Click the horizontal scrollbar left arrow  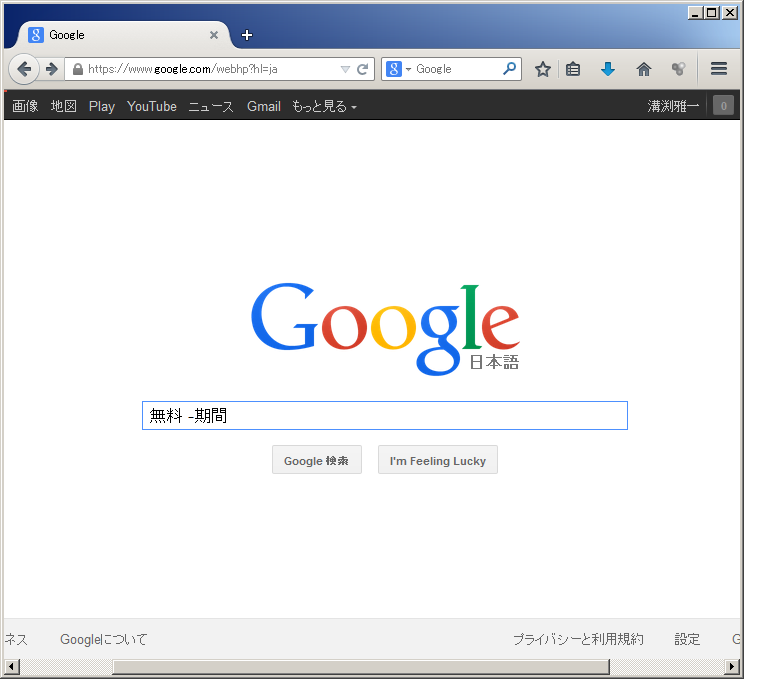[x=12, y=667]
